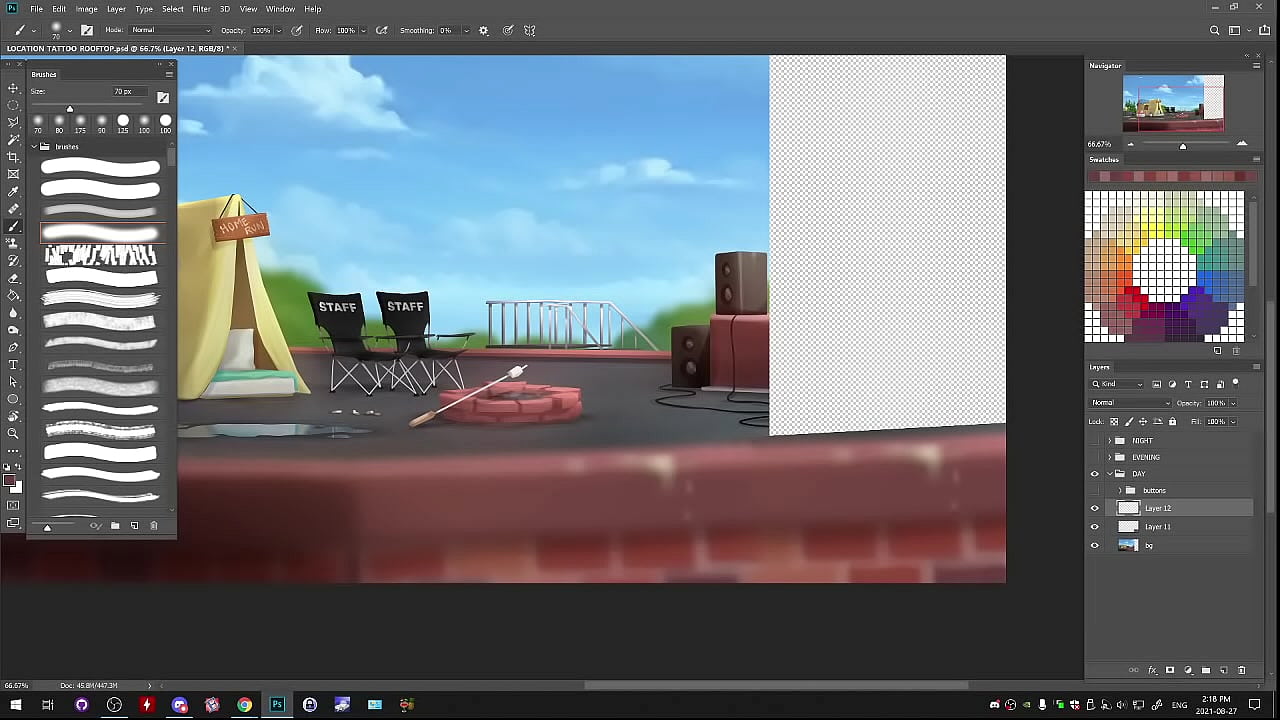
Task: Choose the Horizontal Type tool
Action: (x=13, y=365)
